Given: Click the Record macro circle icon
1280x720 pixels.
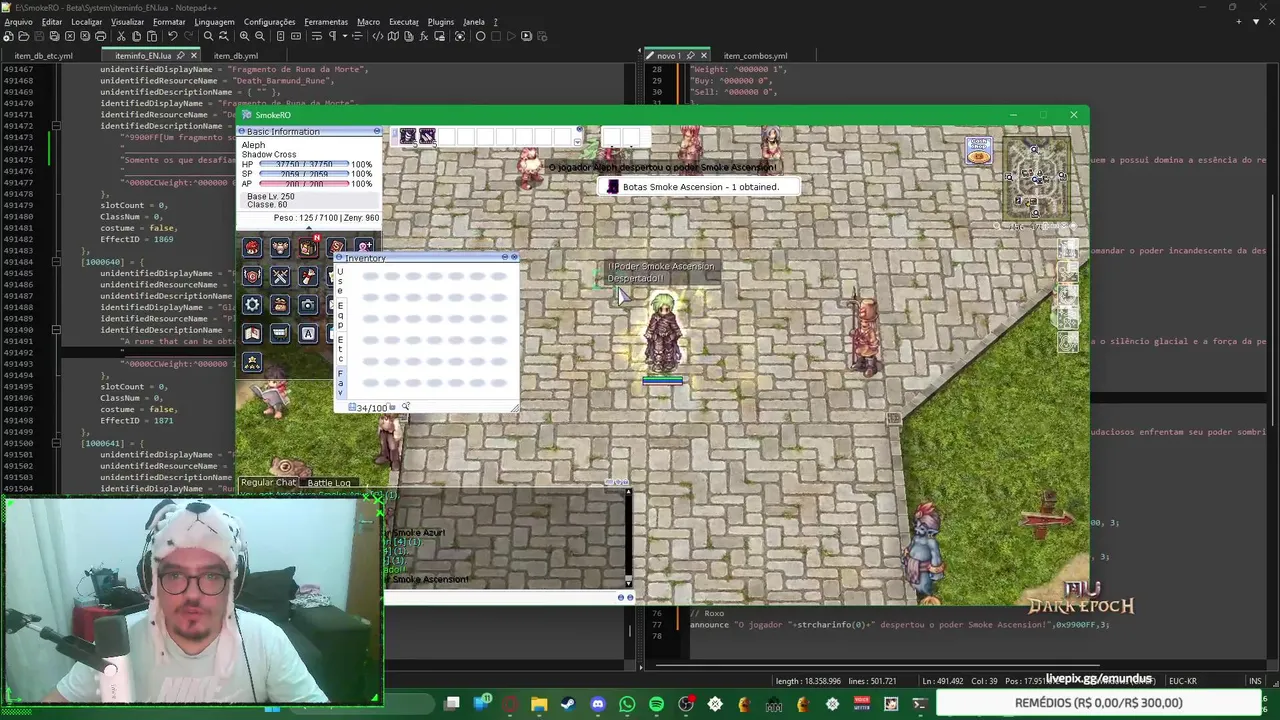Looking at the screenshot, I should click(480, 36).
